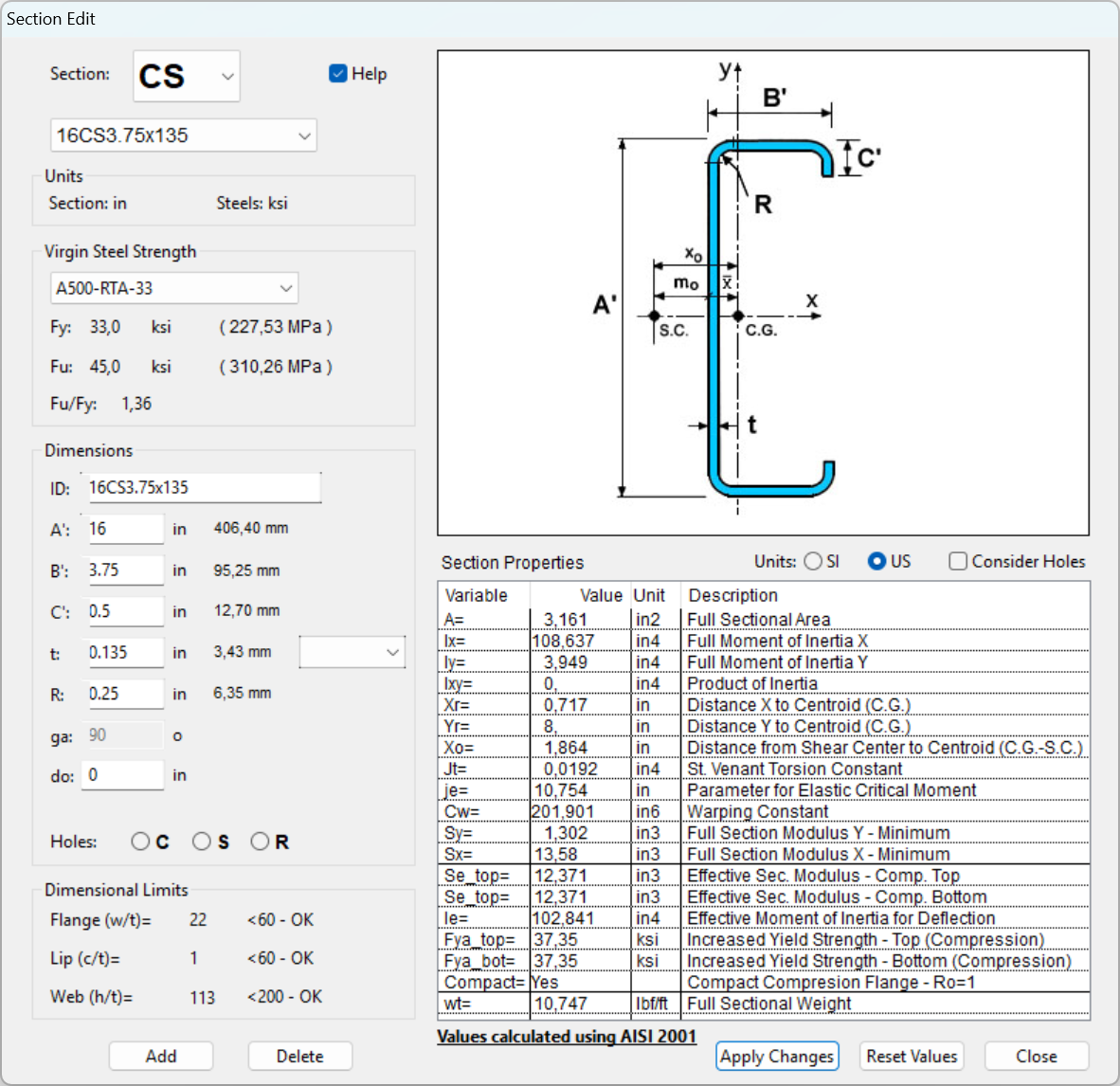Choose the S holes radio option
Screen dimensions: 1120x1086
coord(201,842)
